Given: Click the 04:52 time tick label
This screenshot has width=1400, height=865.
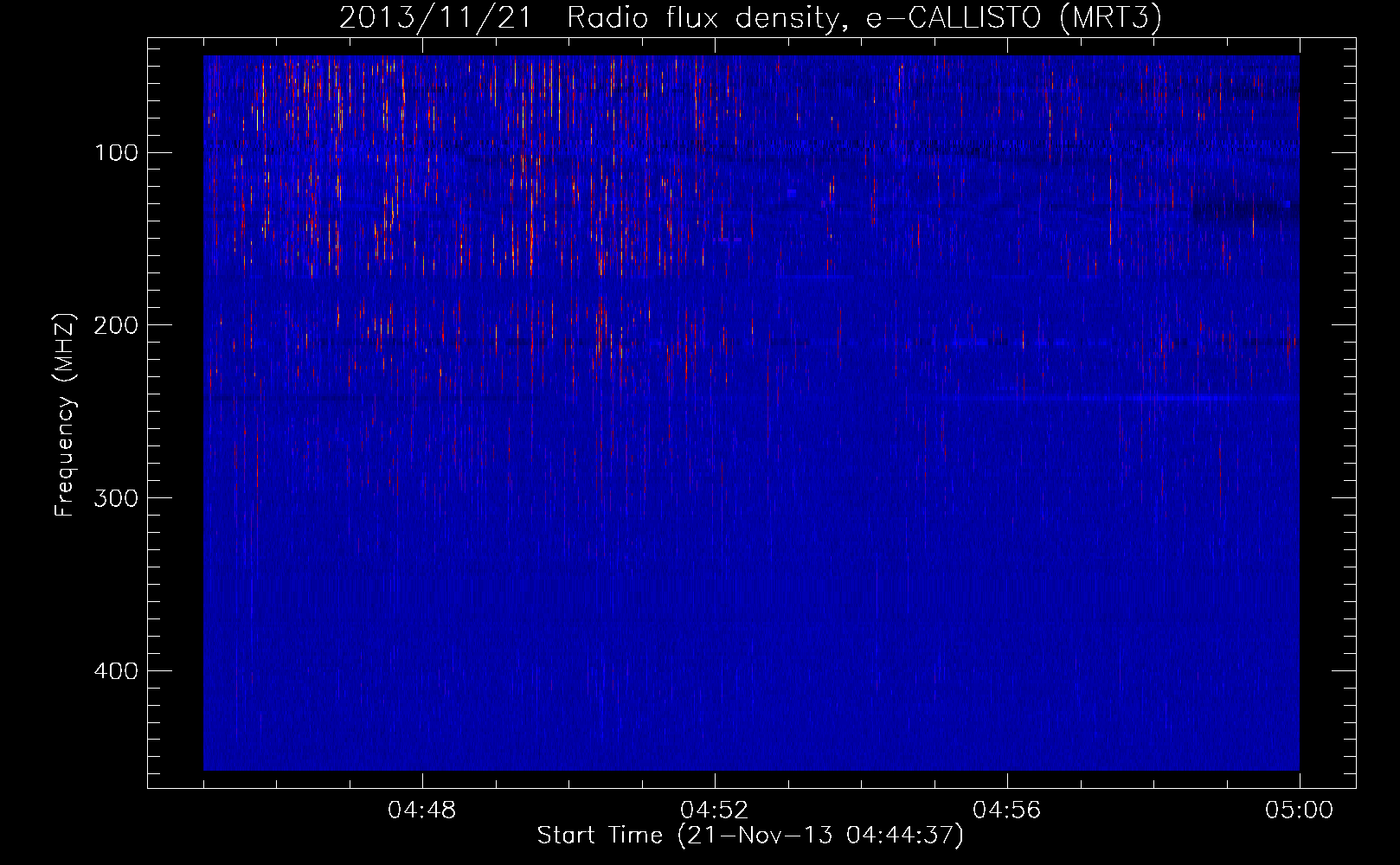Looking at the screenshot, I should pyautogui.click(x=715, y=811).
